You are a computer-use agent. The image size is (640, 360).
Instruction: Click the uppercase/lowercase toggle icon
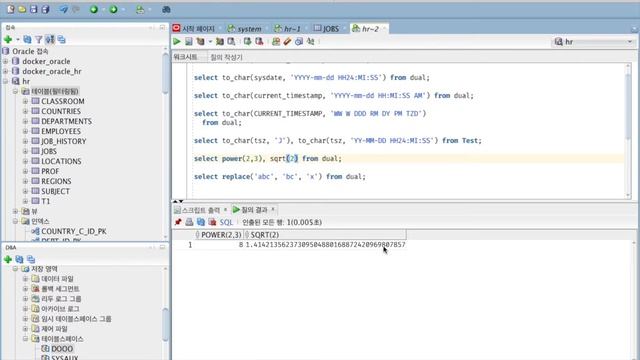pyautogui.click(x=311, y=41)
